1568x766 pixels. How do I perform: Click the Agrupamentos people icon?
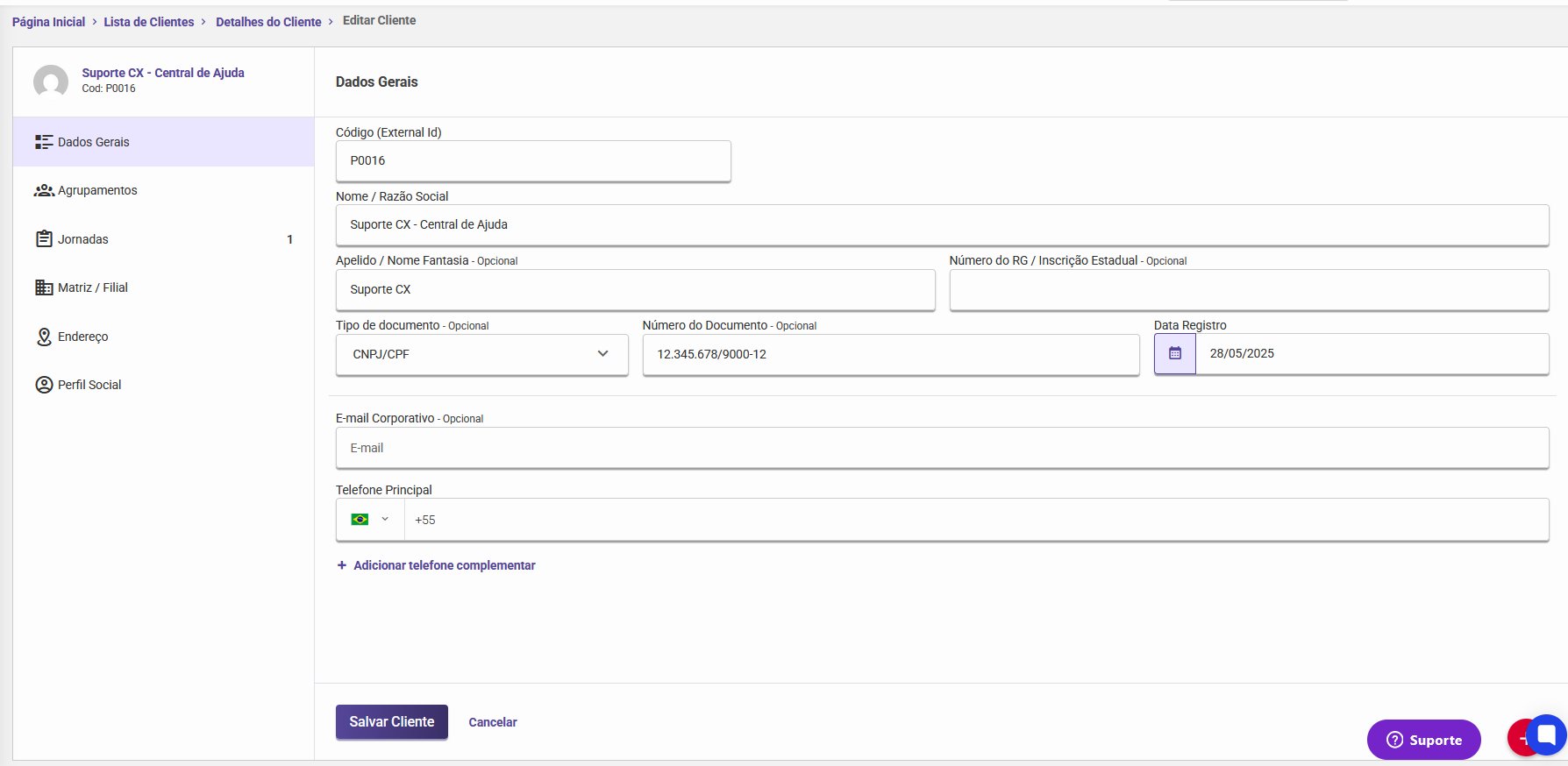click(x=44, y=190)
